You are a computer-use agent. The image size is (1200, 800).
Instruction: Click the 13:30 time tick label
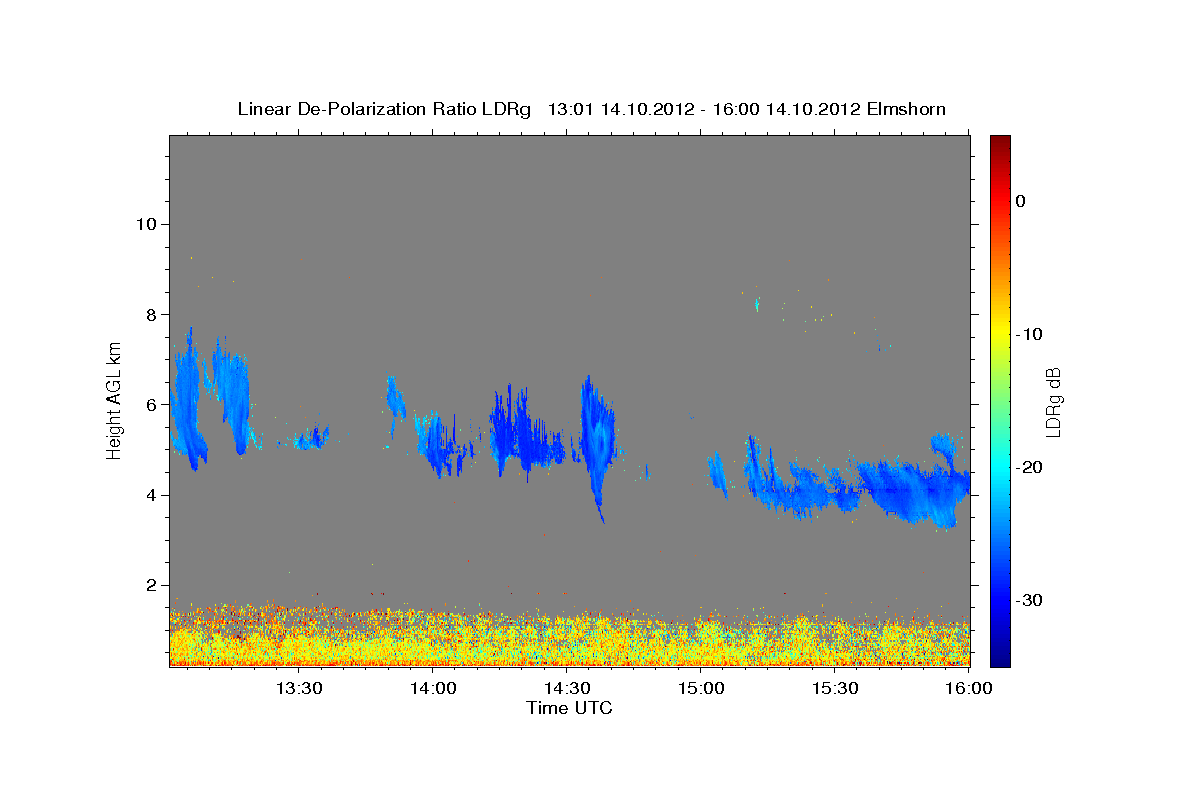[299, 688]
